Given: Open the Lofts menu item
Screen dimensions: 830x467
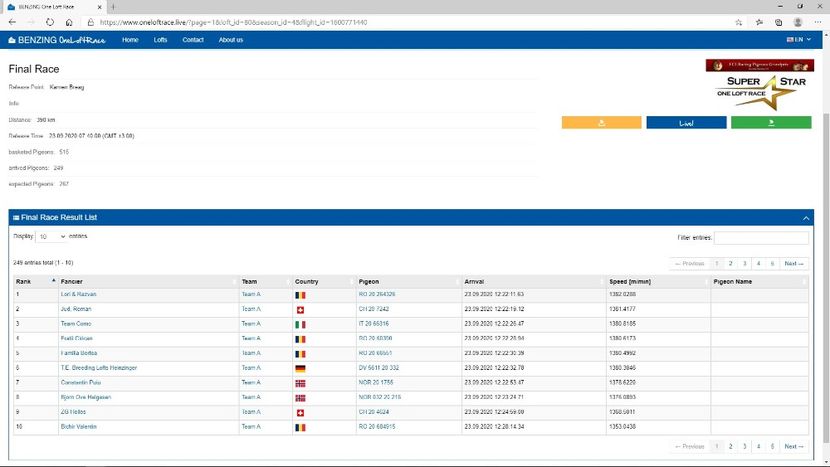Looking at the screenshot, I should tap(160, 40).
